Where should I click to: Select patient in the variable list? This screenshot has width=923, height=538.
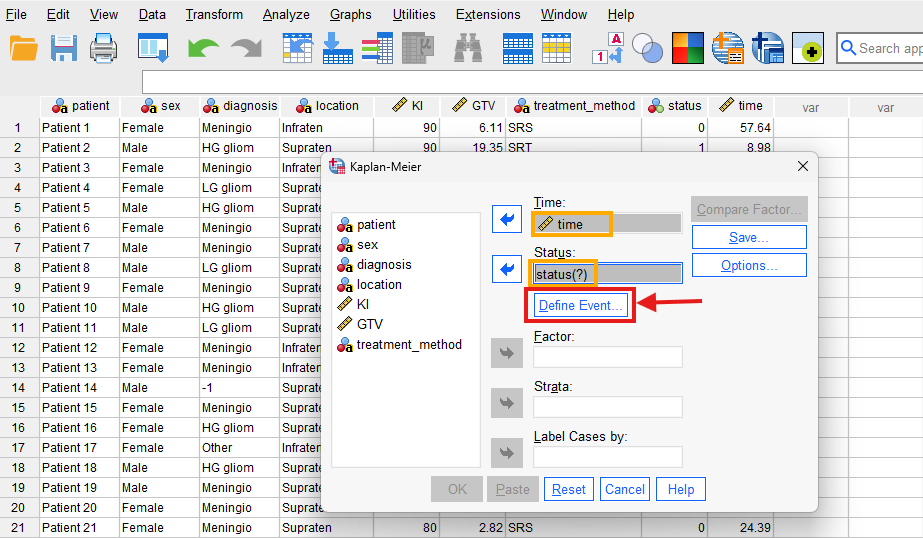point(366,225)
